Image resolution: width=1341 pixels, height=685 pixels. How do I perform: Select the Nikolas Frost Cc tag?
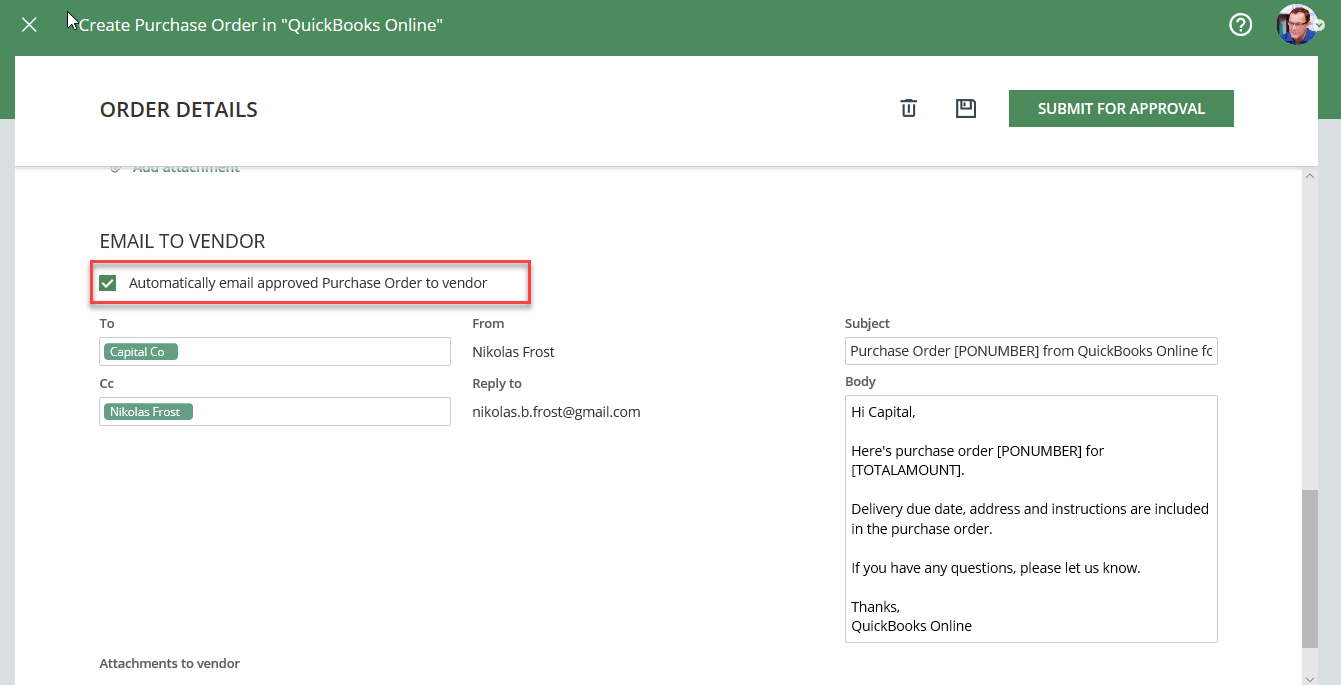(x=148, y=411)
